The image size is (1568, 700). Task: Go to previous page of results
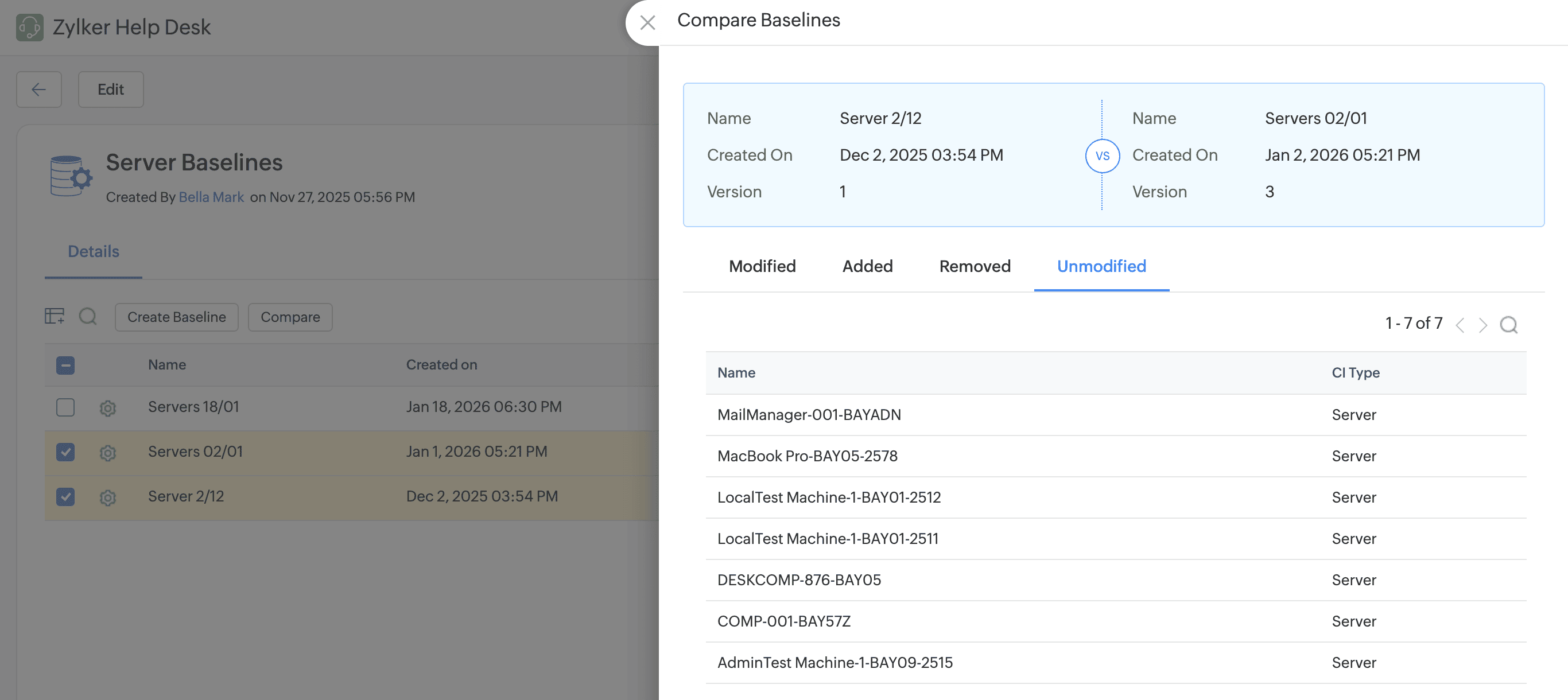(1460, 324)
